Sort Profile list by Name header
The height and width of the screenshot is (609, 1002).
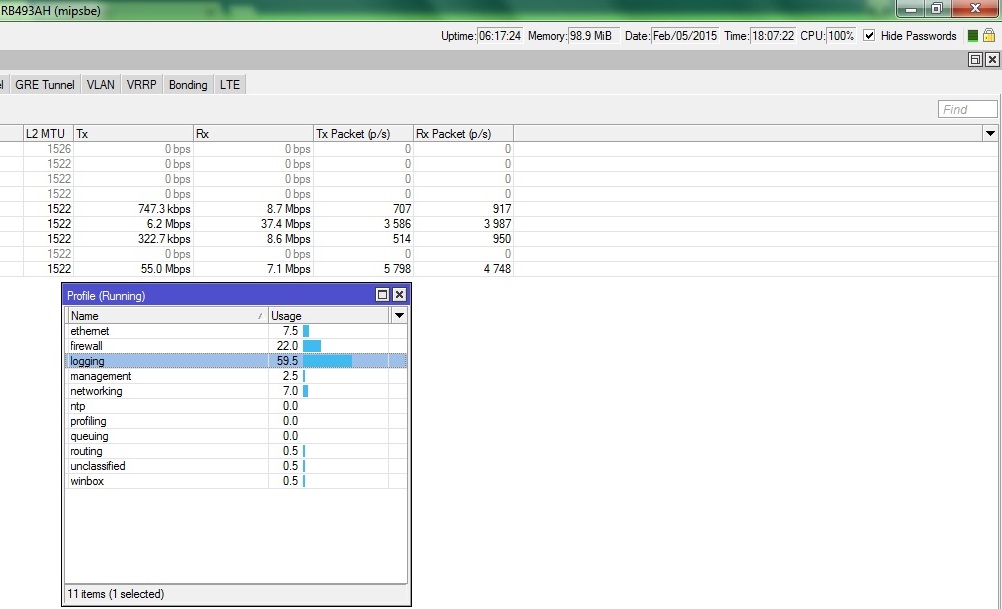tap(167, 316)
